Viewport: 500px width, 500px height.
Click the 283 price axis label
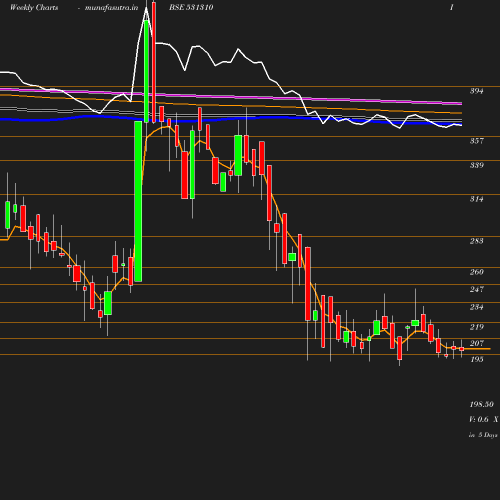coord(476,241)
